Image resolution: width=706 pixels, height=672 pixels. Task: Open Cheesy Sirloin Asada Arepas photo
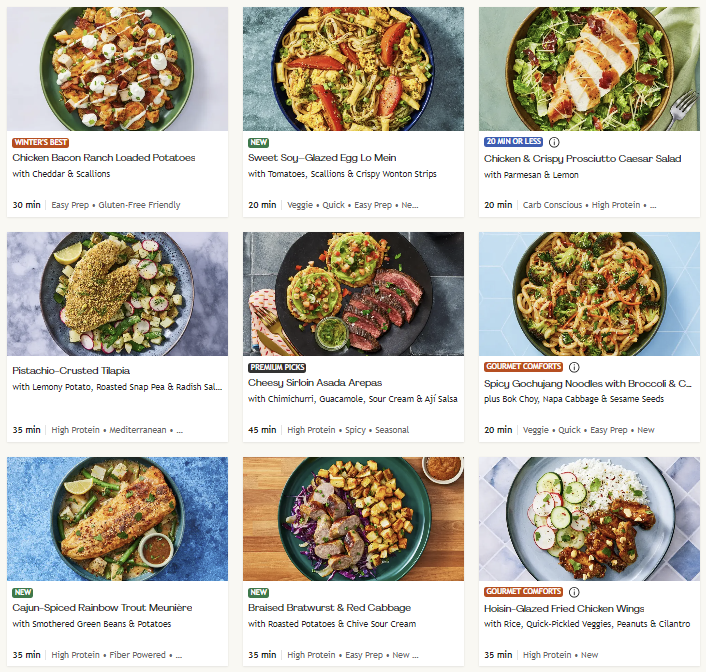tap(353, 294)
